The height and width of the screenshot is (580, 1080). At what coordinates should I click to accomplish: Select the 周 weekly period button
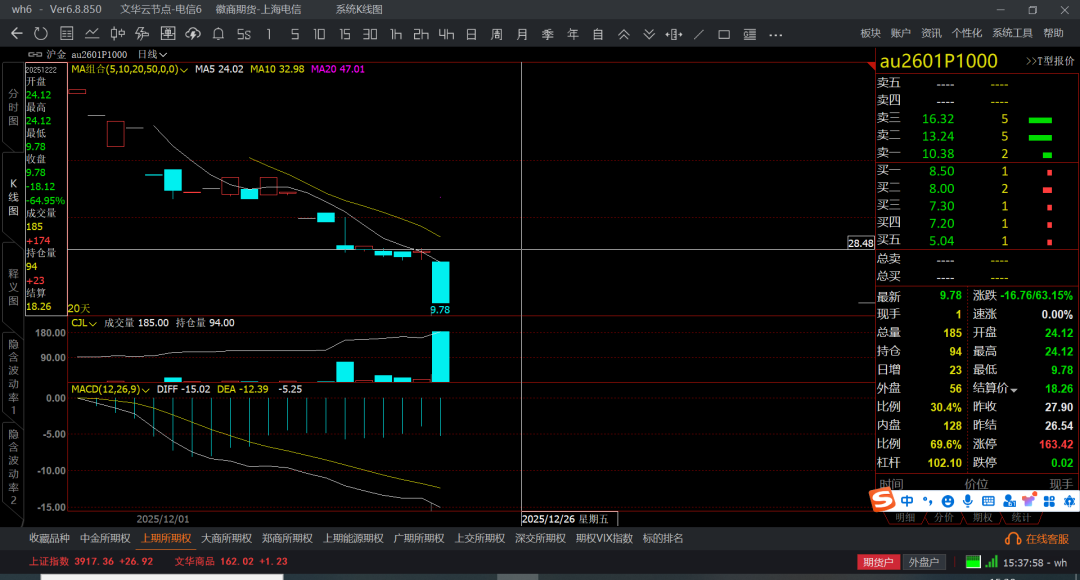point(497,34)
